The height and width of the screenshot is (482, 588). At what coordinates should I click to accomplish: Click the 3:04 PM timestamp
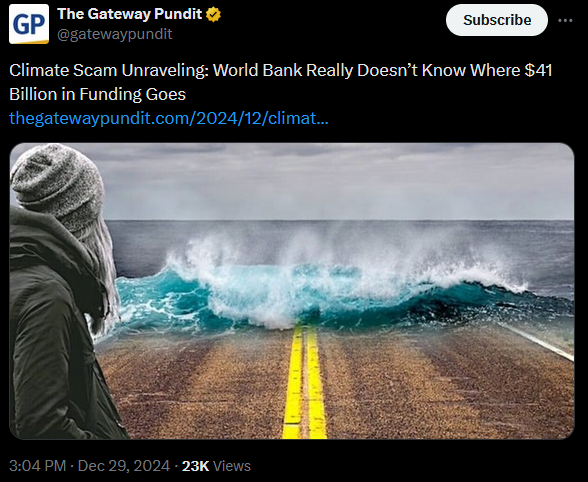coord(38,466)
